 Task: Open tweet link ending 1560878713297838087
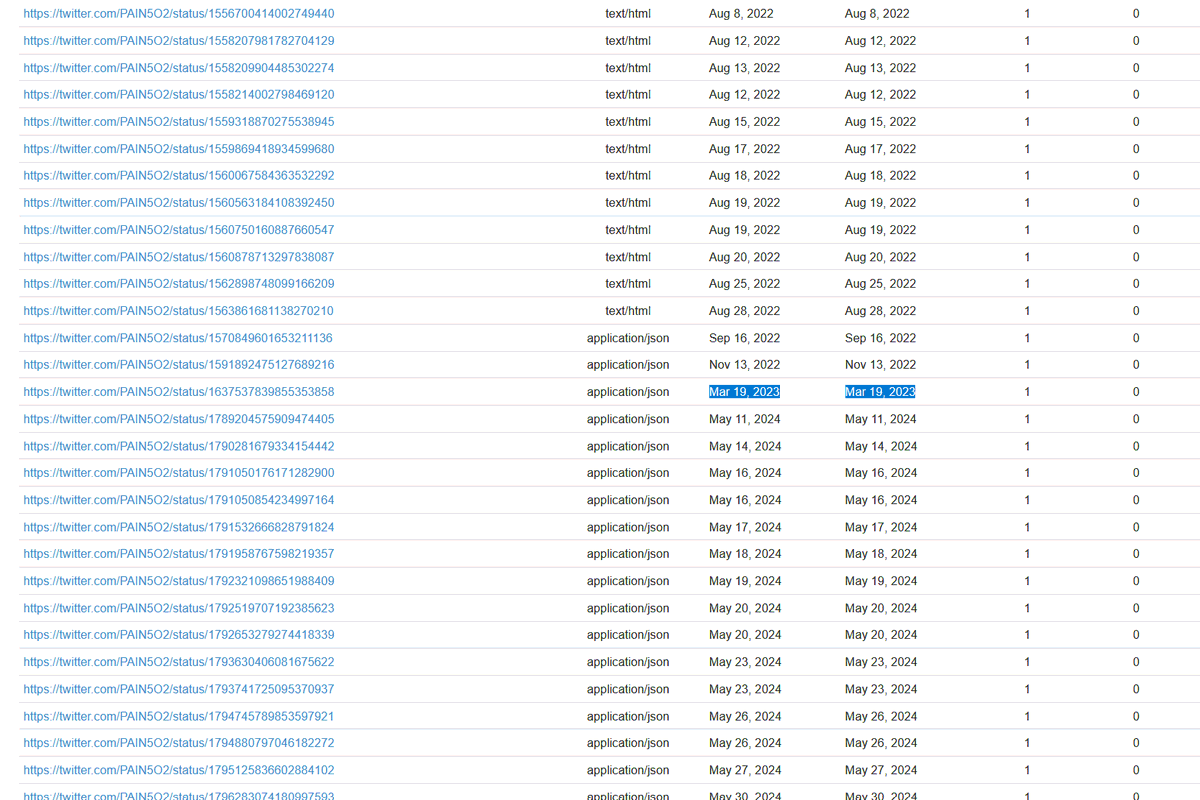[x=179, y=257]
